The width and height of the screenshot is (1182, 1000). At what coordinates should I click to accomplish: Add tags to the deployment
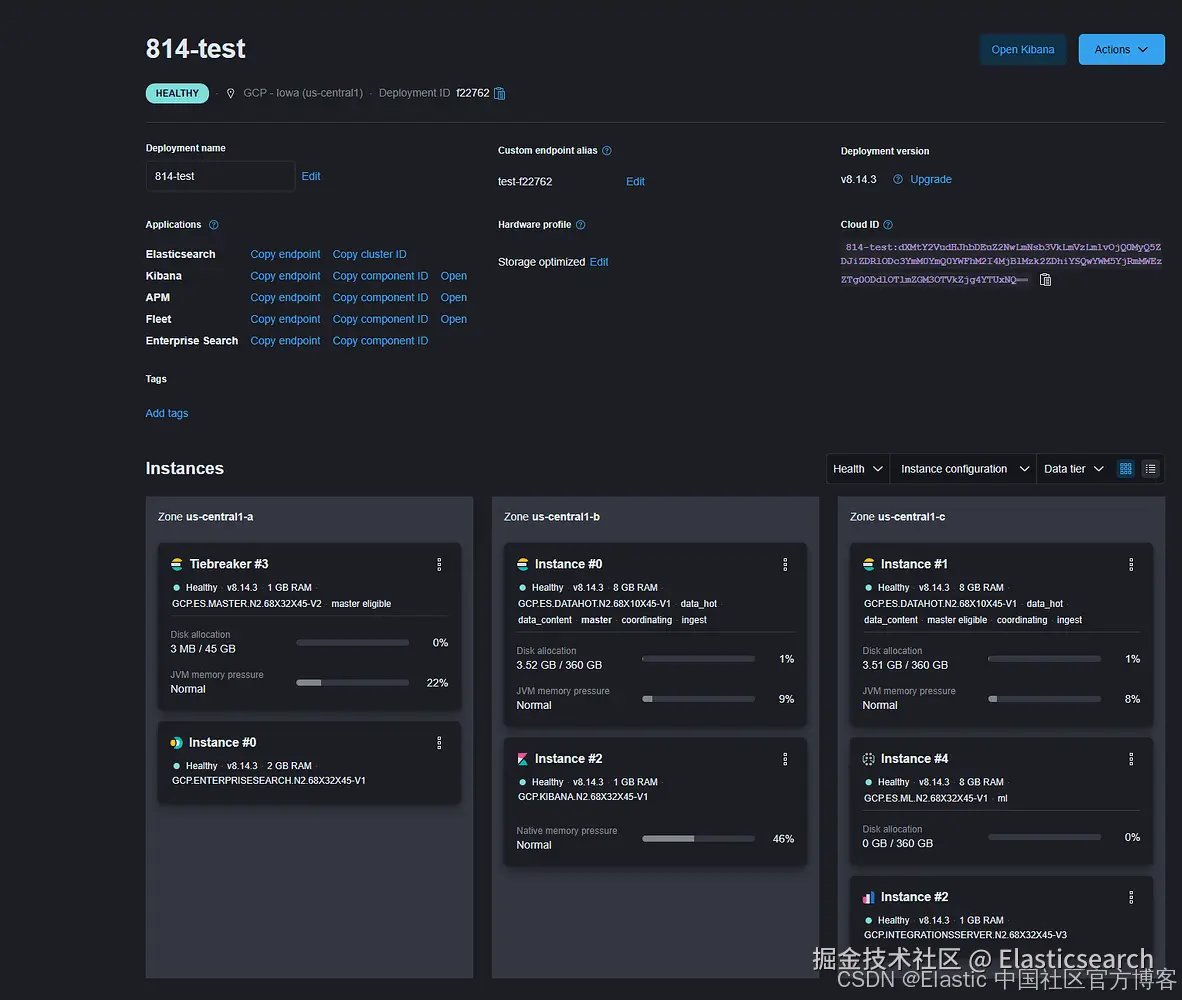[167, 413]
